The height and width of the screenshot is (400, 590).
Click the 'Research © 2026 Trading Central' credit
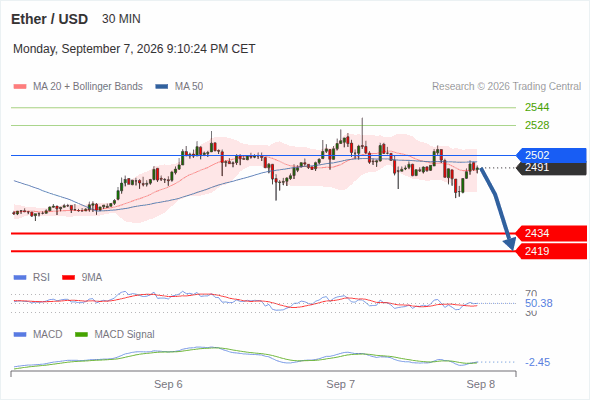click(506, 87)
